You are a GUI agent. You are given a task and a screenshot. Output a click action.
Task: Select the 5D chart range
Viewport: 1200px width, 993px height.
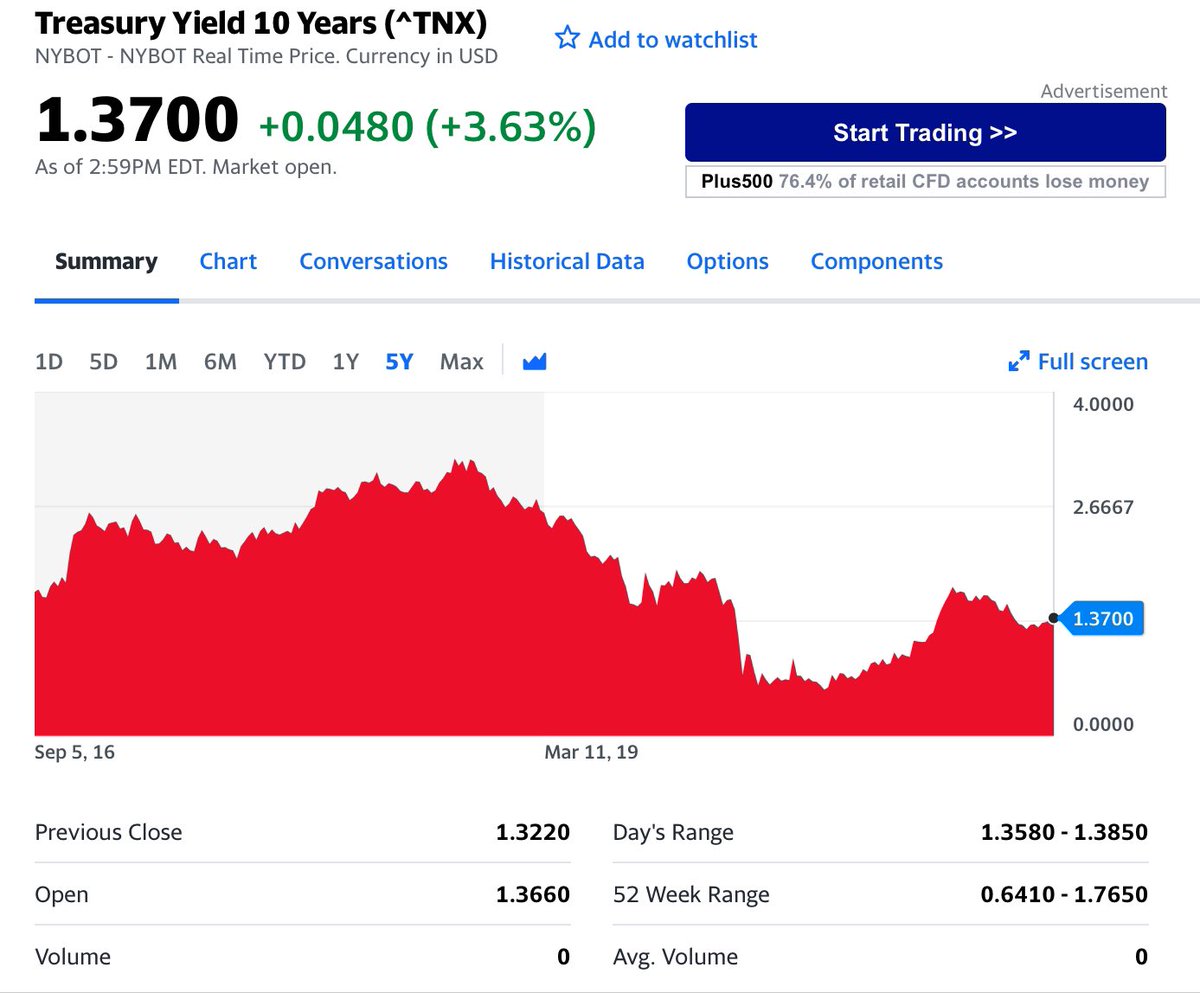104,362
